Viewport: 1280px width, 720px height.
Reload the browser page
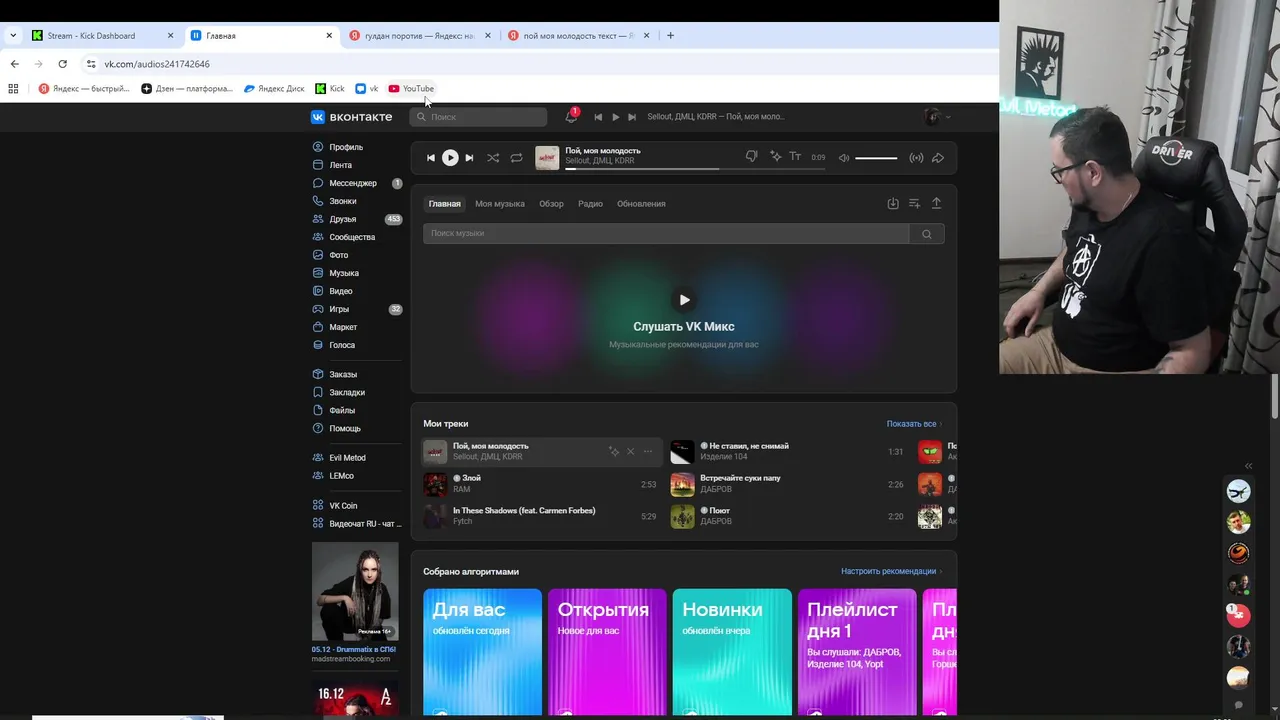click(x=62, y=64)
